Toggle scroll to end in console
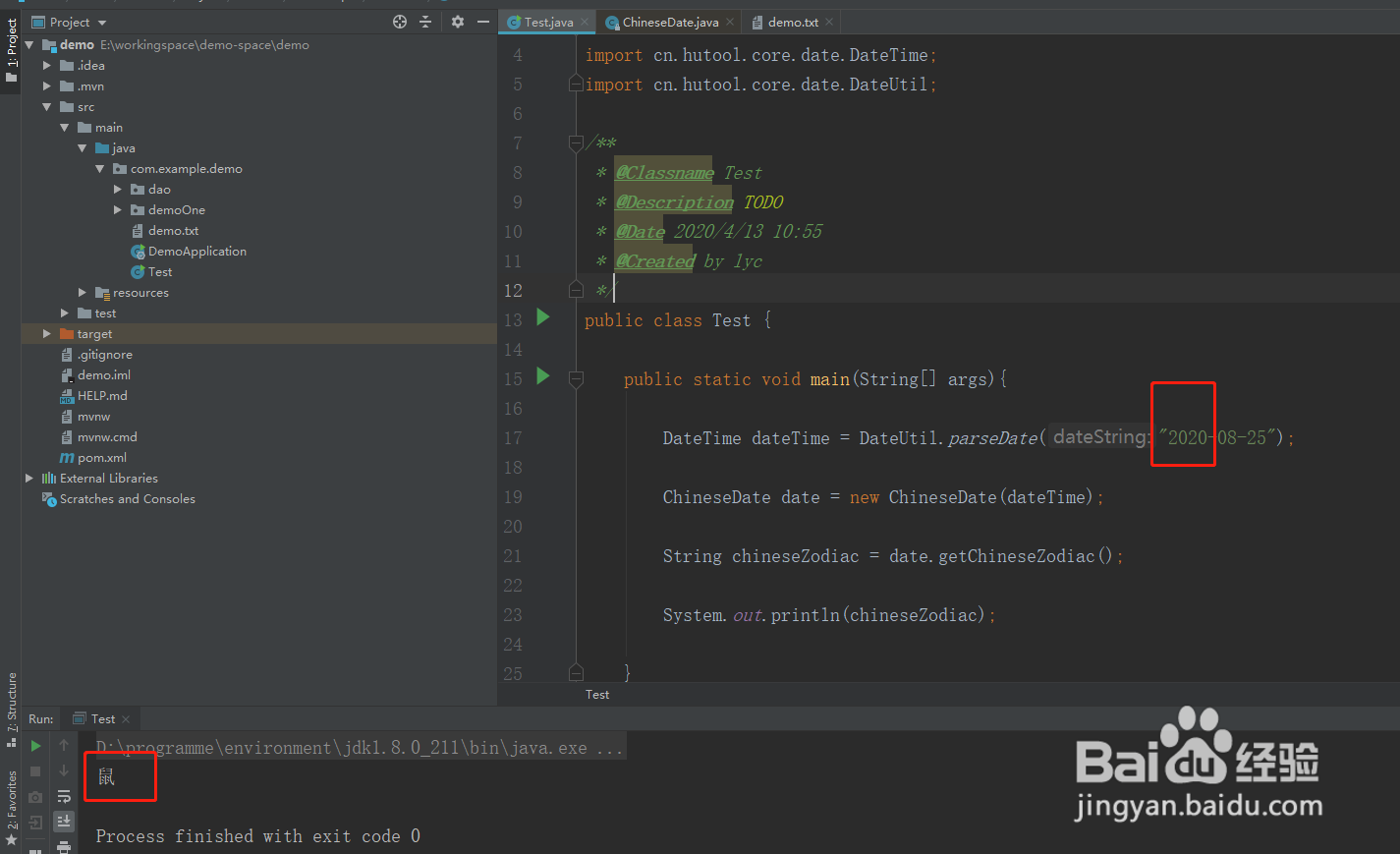Viewport: 1400px width, 854px height. coord(64,821)
